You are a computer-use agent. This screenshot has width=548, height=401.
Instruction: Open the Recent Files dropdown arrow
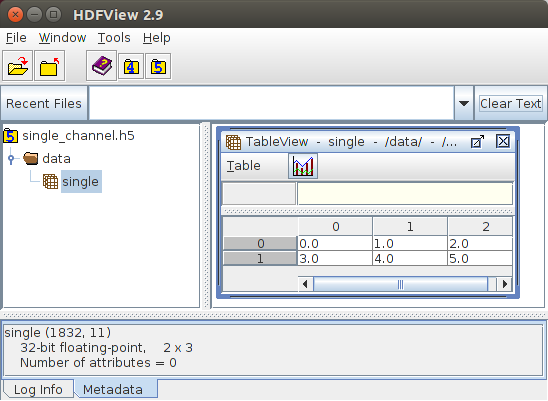464,103
